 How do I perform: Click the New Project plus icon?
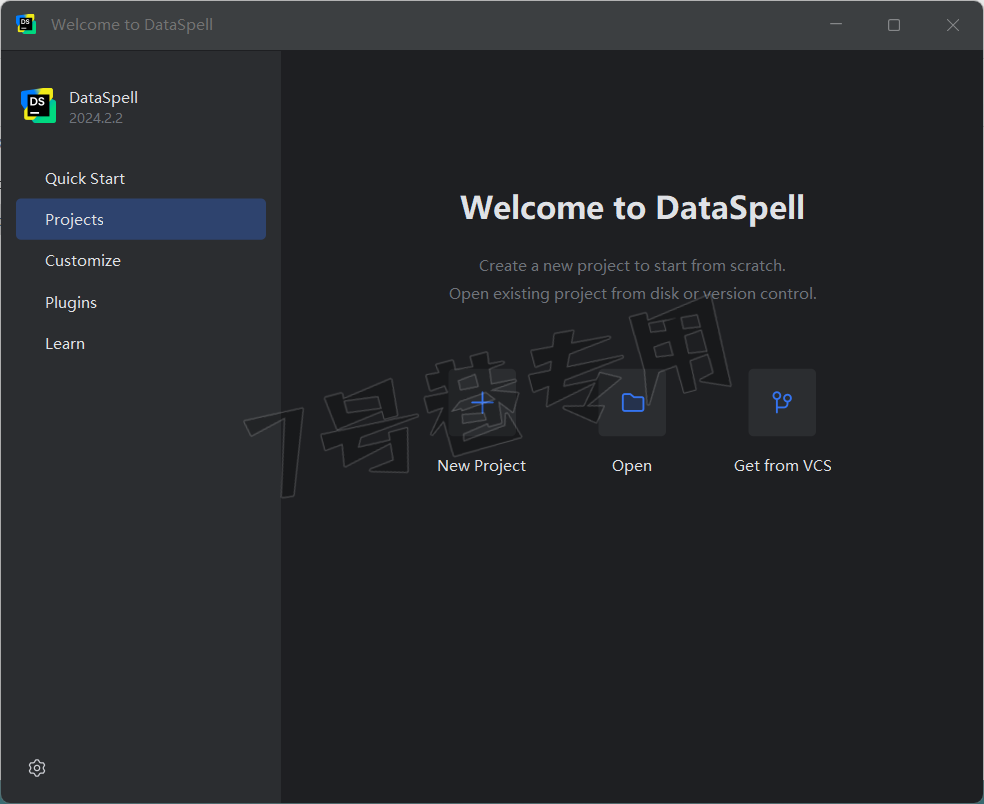coord(482,402)
